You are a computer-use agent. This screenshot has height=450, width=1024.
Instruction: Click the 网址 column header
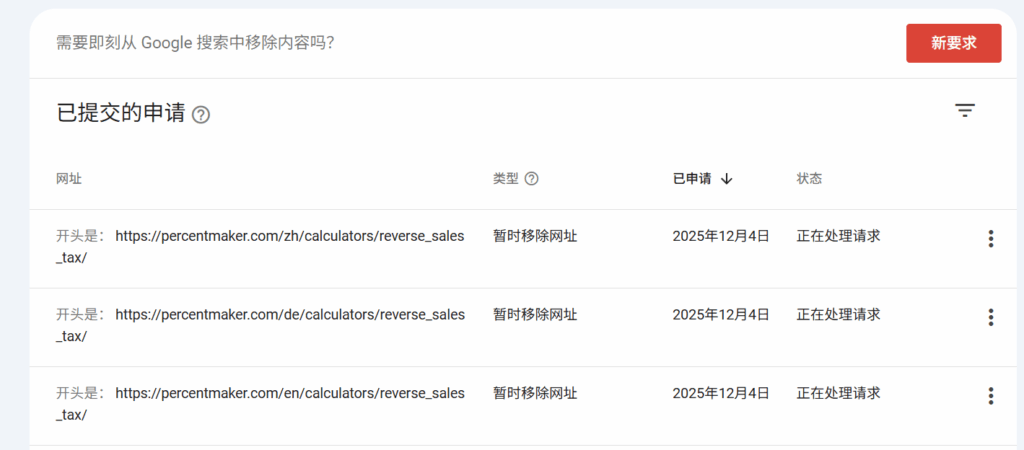click(69, 179)
